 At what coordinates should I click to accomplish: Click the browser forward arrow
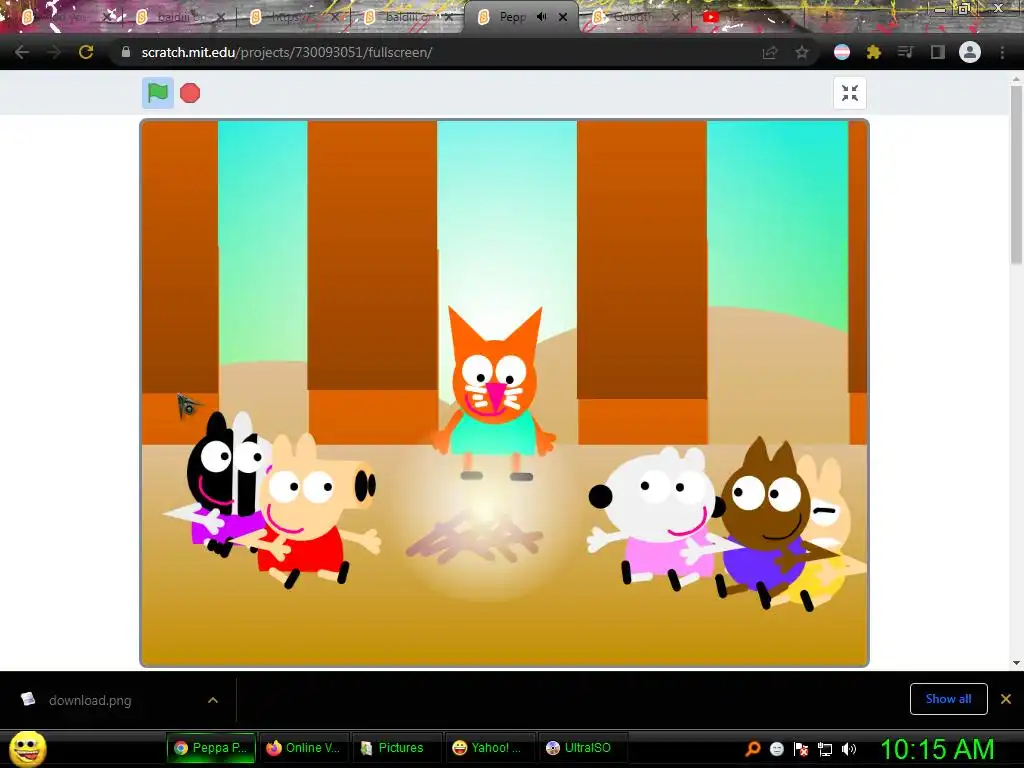54,52
